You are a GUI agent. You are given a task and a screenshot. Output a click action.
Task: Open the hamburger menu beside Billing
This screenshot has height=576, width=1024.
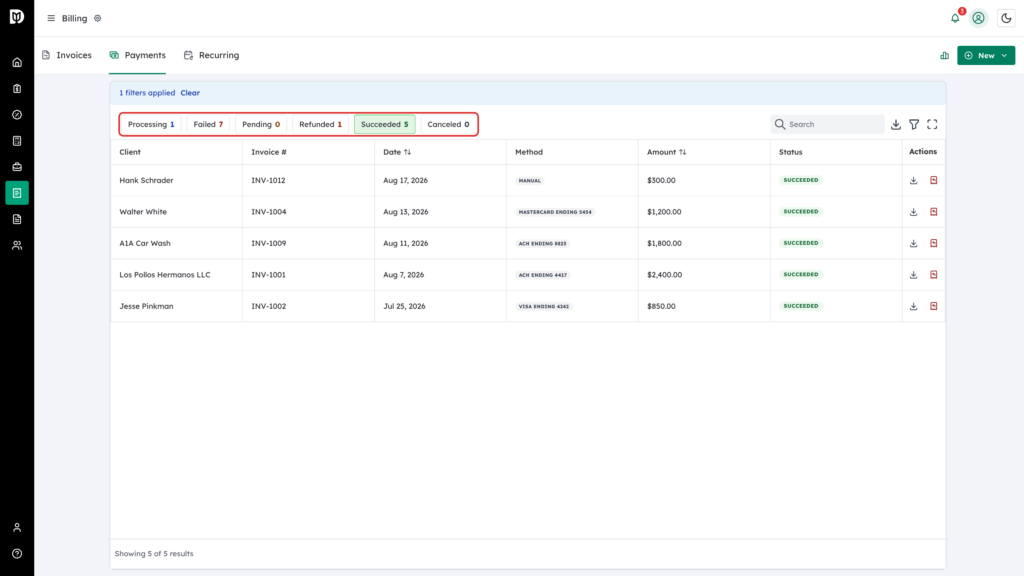coord(51,18)
